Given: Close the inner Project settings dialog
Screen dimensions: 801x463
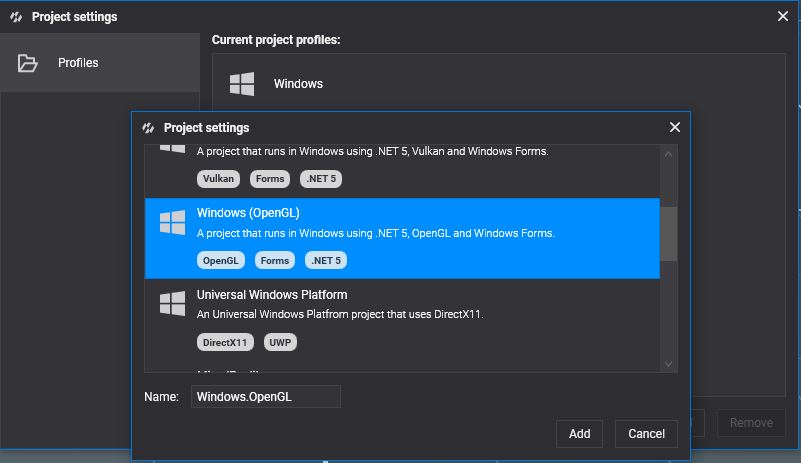Looking at the screenshot, I should [x=675, y=127].
